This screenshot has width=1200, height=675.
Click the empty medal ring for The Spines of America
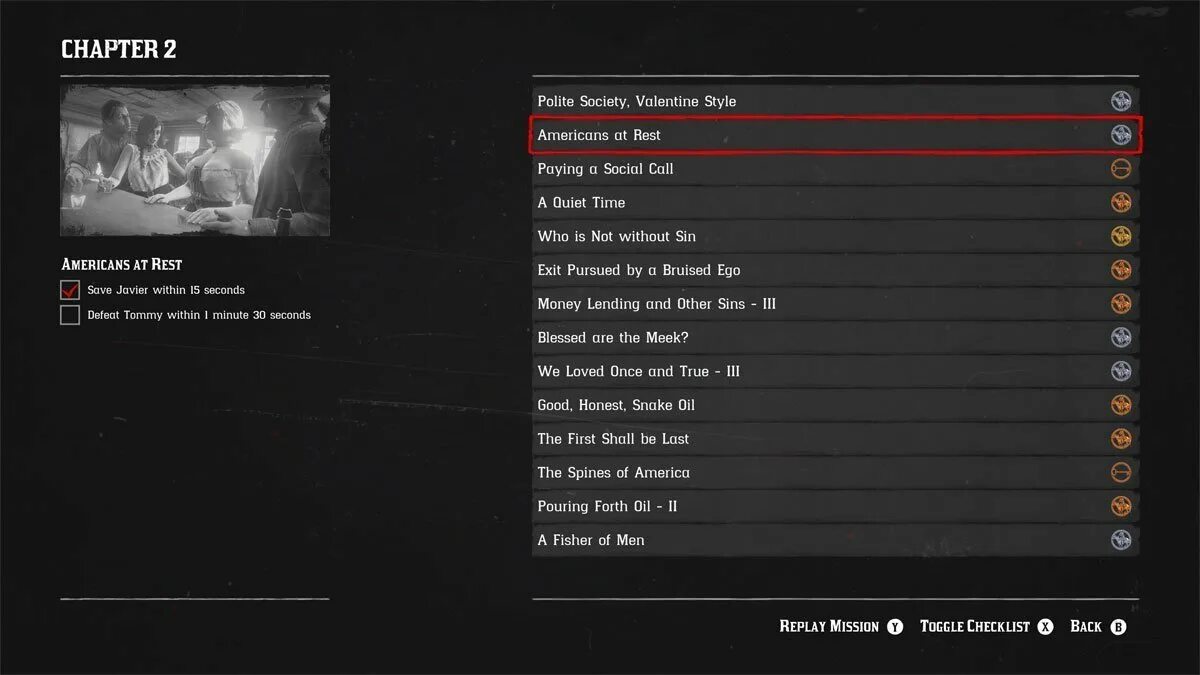(x=1121, y=472)
